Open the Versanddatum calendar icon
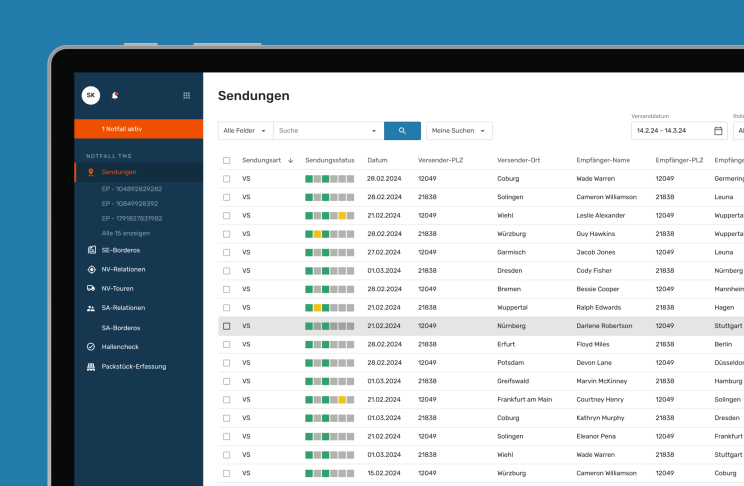 [x=718, y=131]
